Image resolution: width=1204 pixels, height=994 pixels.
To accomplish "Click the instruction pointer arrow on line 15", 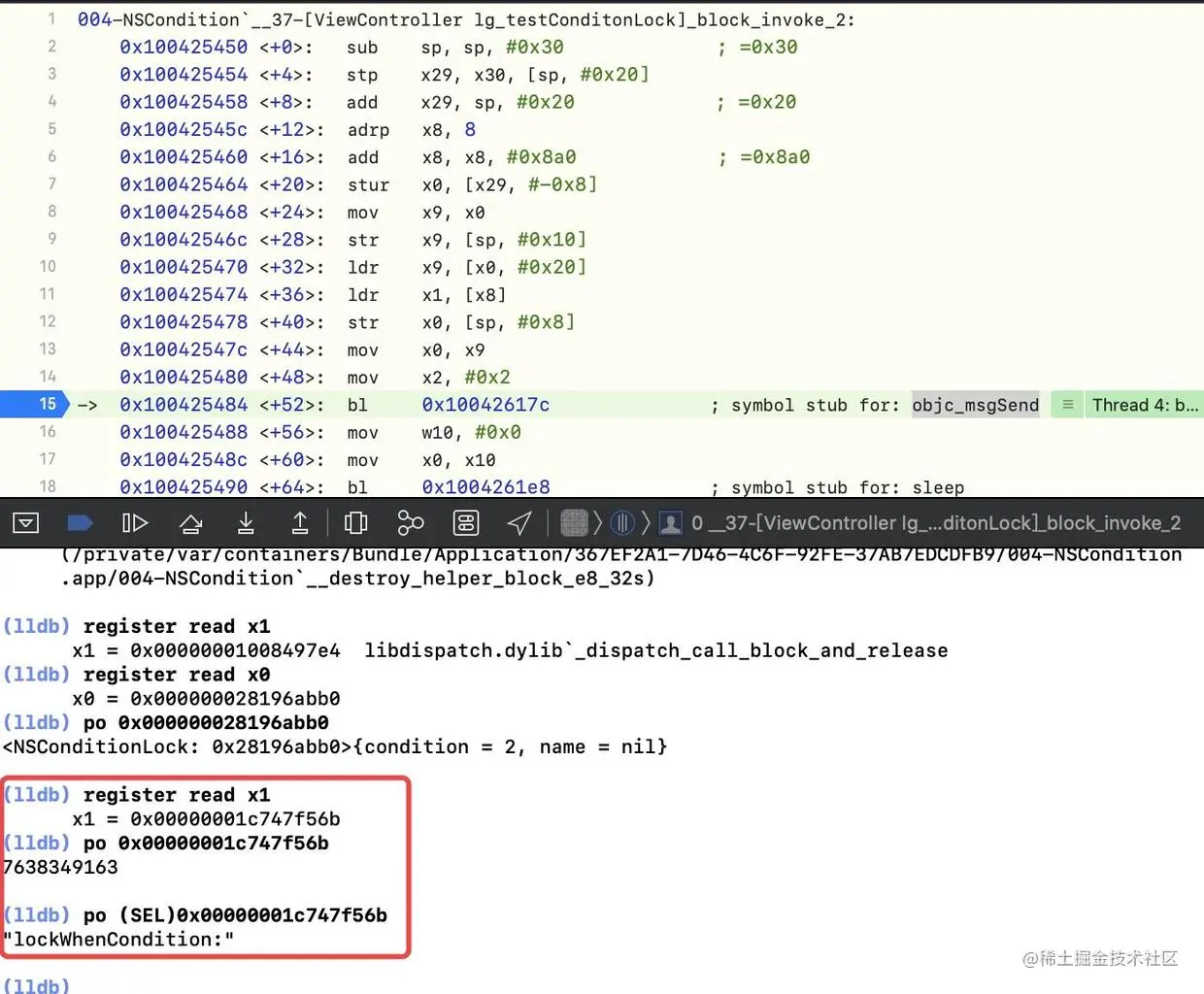I will click(x=87, y=405).
